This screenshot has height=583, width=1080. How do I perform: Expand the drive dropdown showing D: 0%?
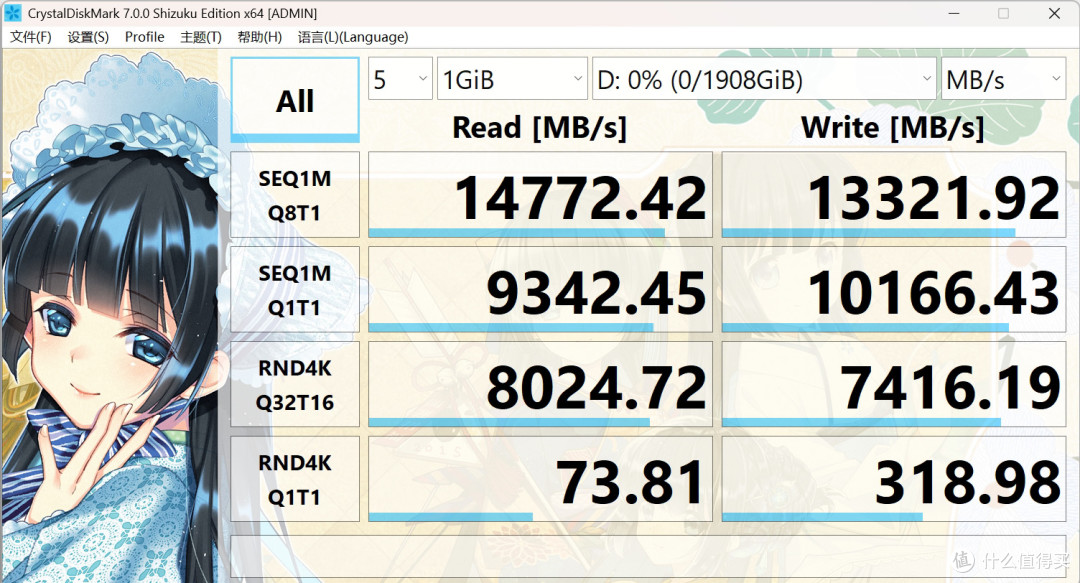(x=764, y=79)
